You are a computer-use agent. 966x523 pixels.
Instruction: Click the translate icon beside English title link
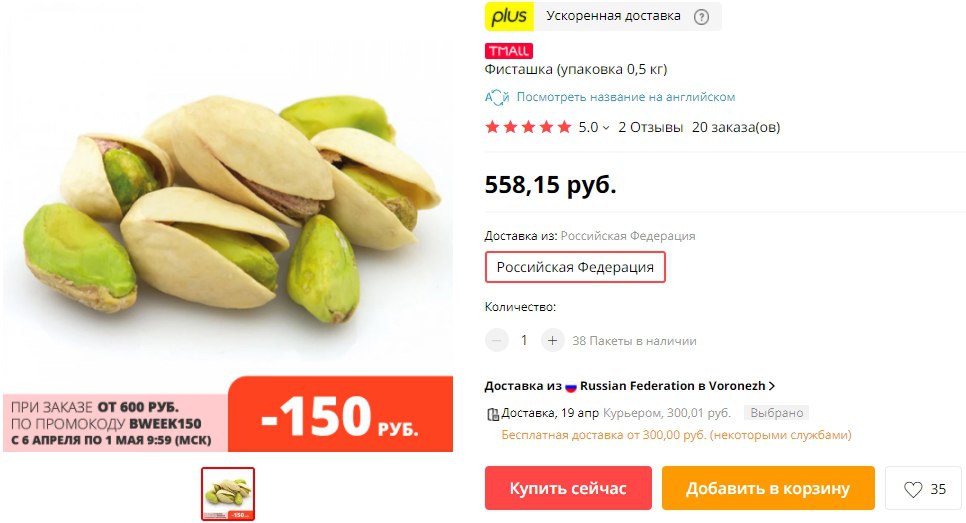tap(497, 97)
